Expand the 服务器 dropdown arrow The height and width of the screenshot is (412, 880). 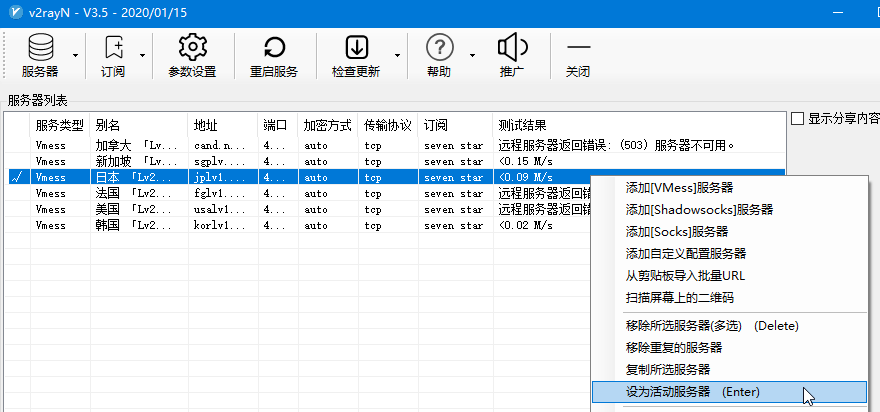[75, 55]
